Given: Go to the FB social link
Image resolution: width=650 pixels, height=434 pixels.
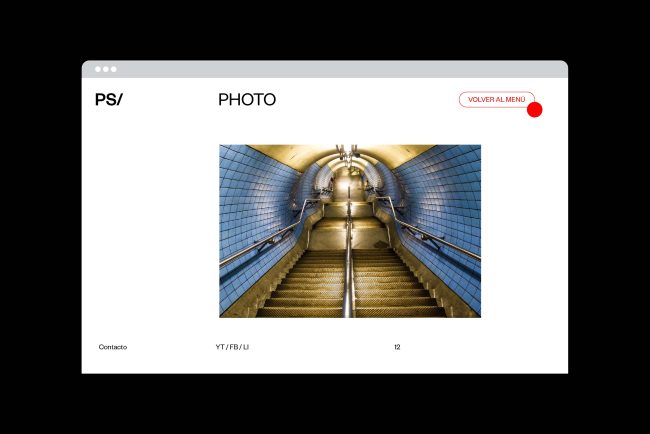Looking at the screenshot, I should pyautogui.click(x=233, y=347).
